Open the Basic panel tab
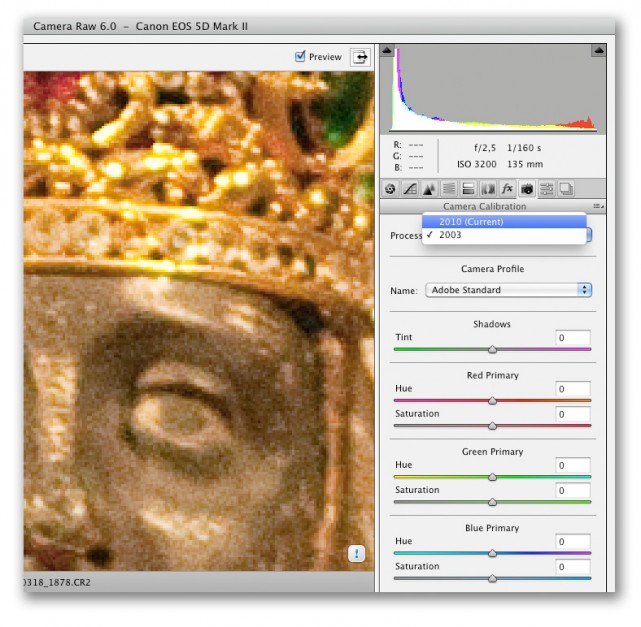The image size is (641, 627). (390, 189)
